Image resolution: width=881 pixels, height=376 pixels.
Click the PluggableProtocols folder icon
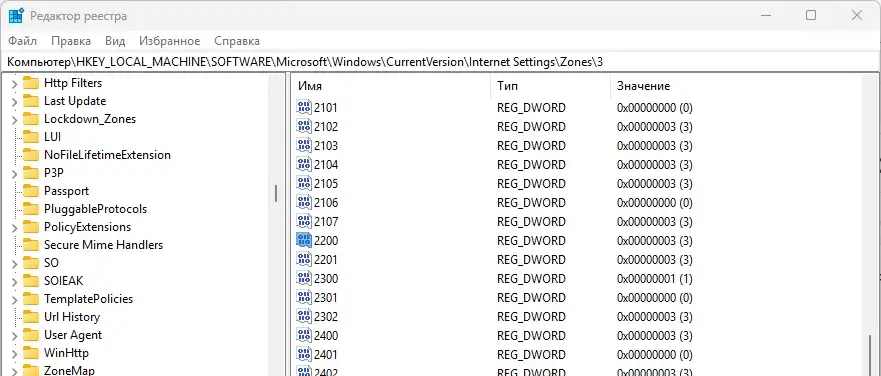(30, 209)
